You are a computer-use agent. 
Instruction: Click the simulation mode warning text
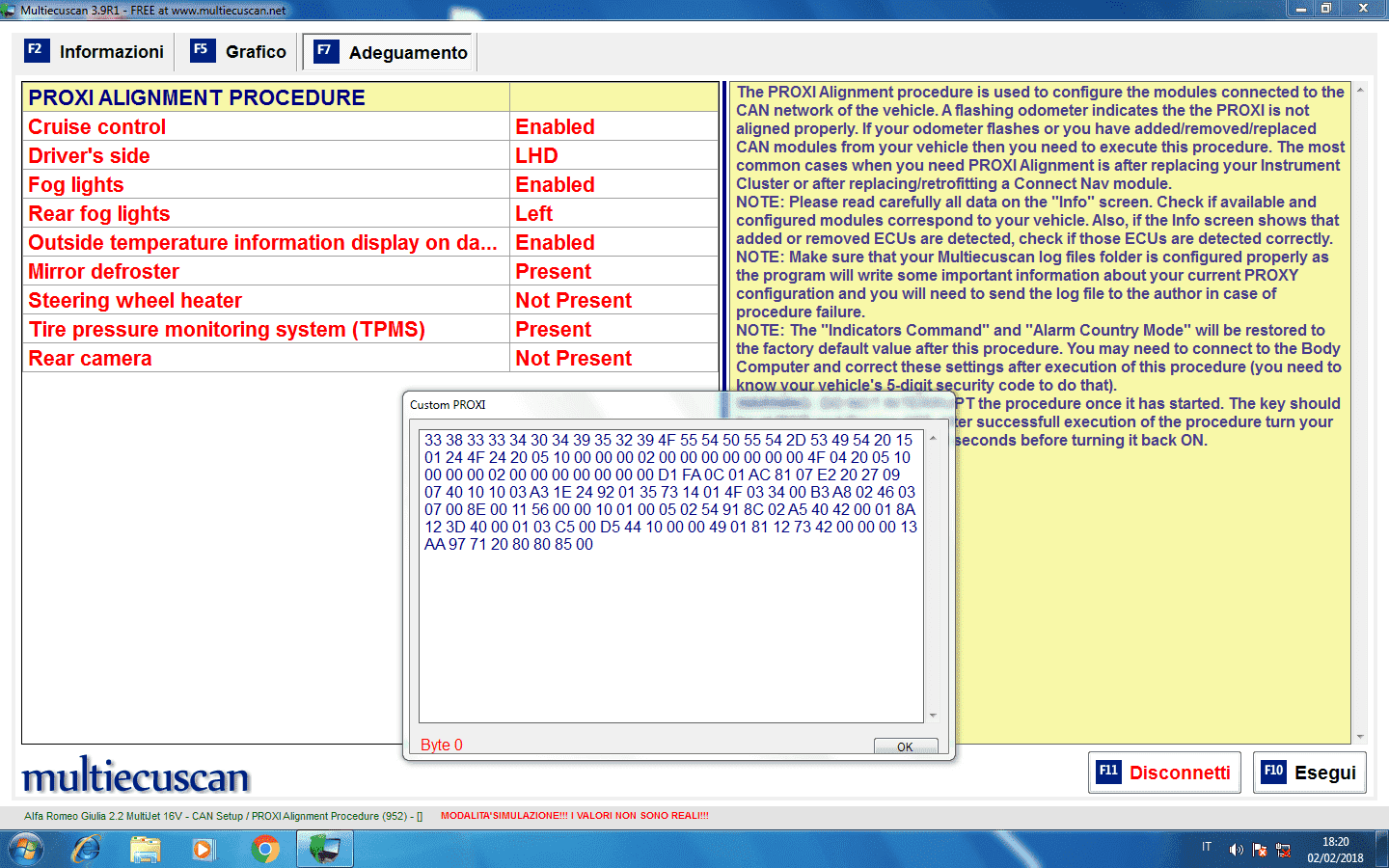point(575,816)
